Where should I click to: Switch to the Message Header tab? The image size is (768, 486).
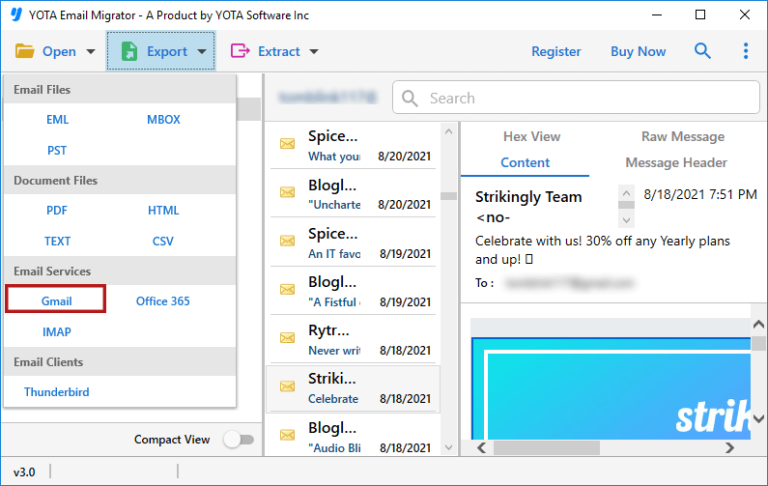point(676,162)
